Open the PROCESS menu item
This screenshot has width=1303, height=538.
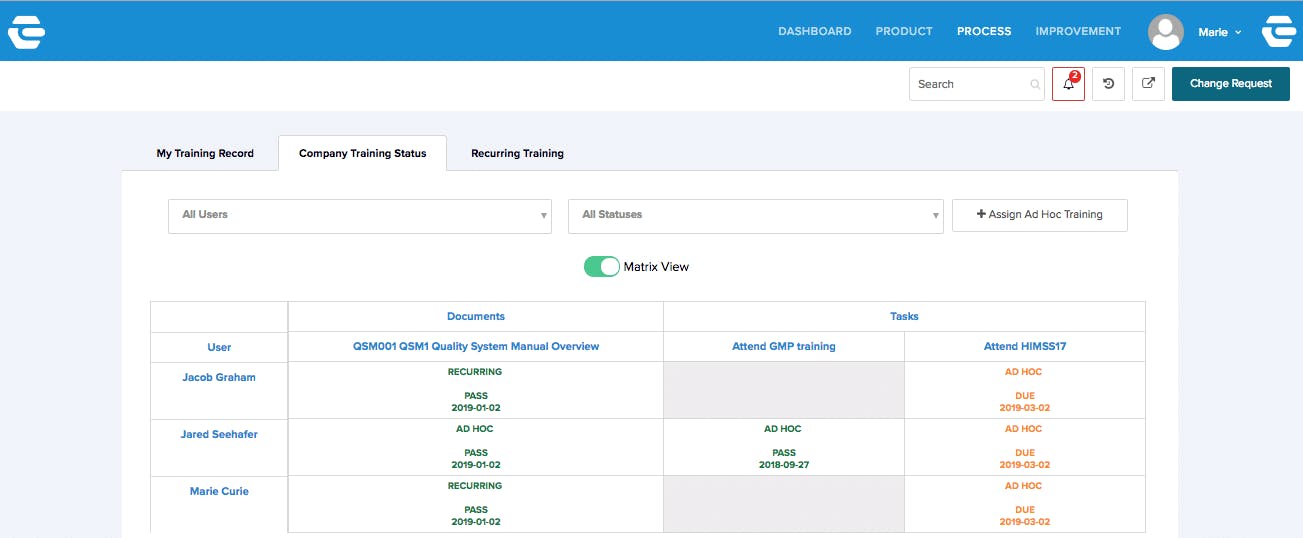tap(984, 32)
